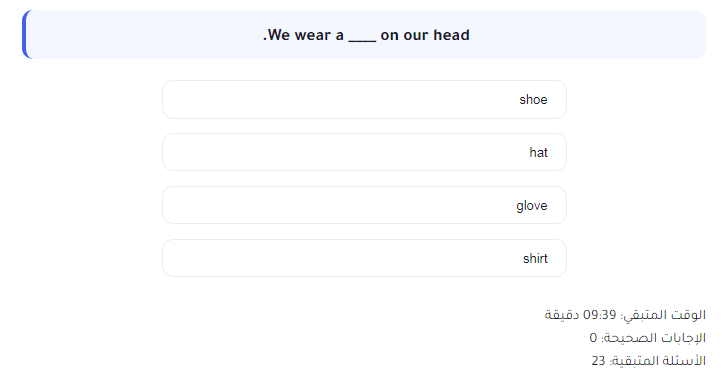This screenshot has height=388, width=722.
Task: Click the correct answers label الإجابات الصحيحة
Action: point(654,337)
